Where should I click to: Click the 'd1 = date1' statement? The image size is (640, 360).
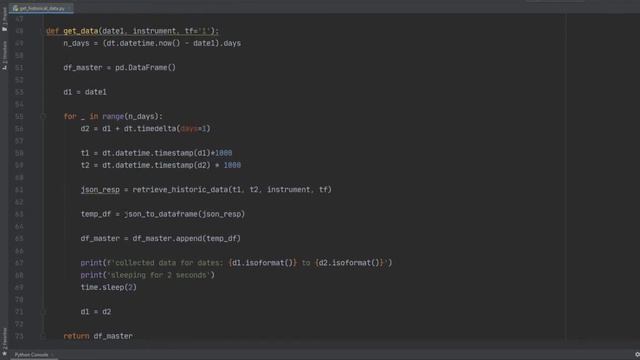[x=85, y=92]
